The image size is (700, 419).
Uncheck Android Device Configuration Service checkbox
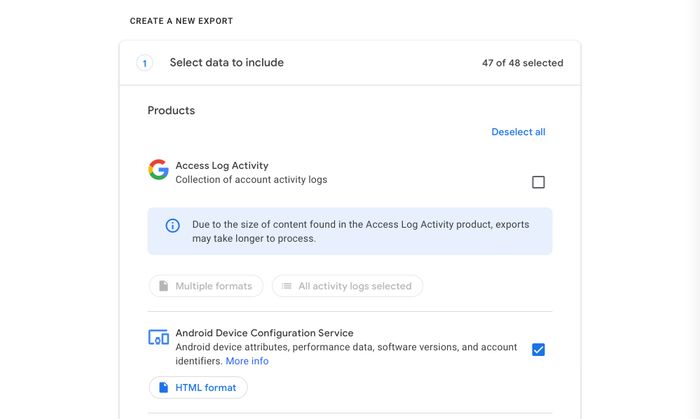538,349
